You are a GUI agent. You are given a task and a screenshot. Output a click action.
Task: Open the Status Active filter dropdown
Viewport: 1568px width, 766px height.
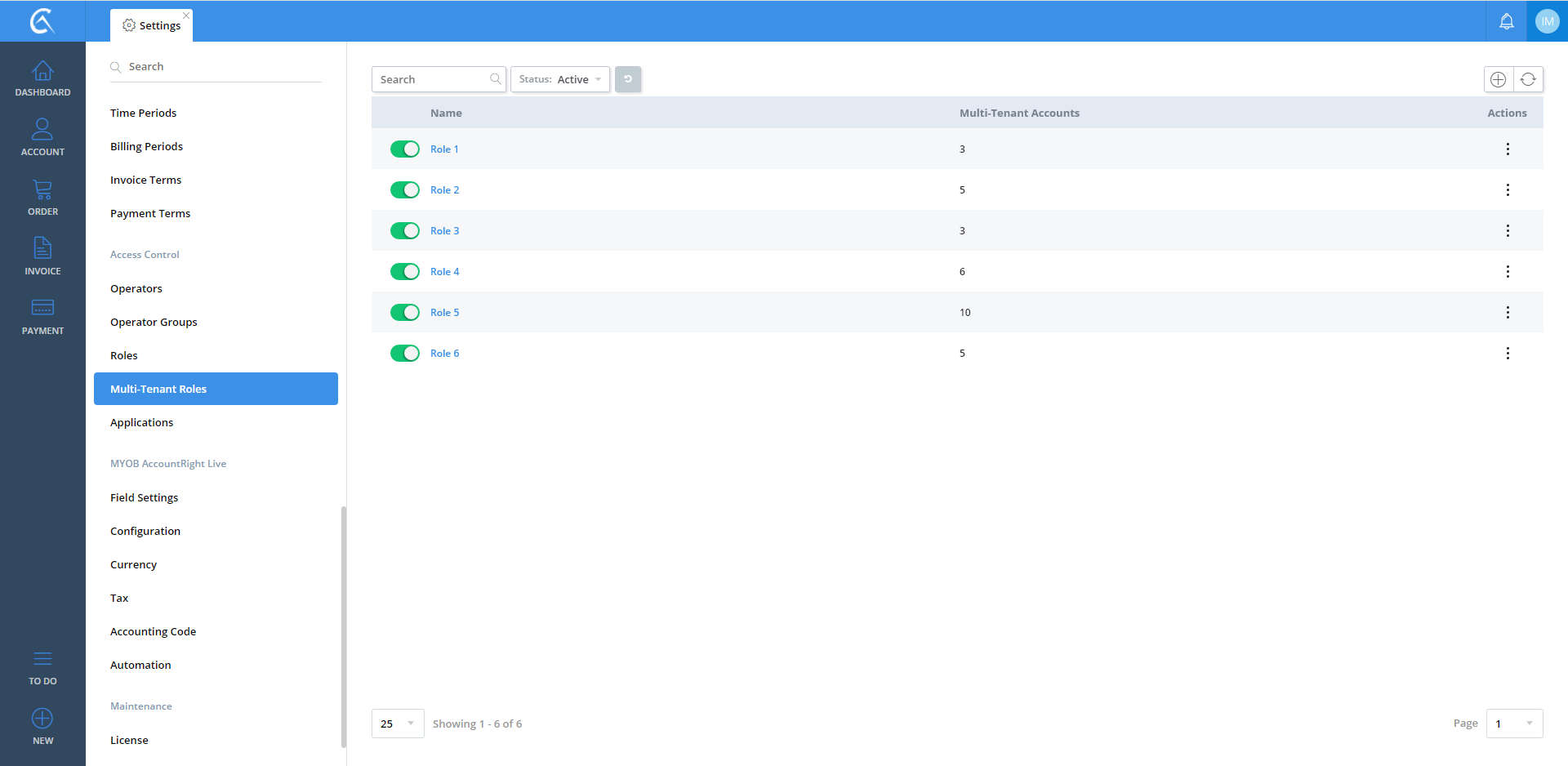click(560, 79)
